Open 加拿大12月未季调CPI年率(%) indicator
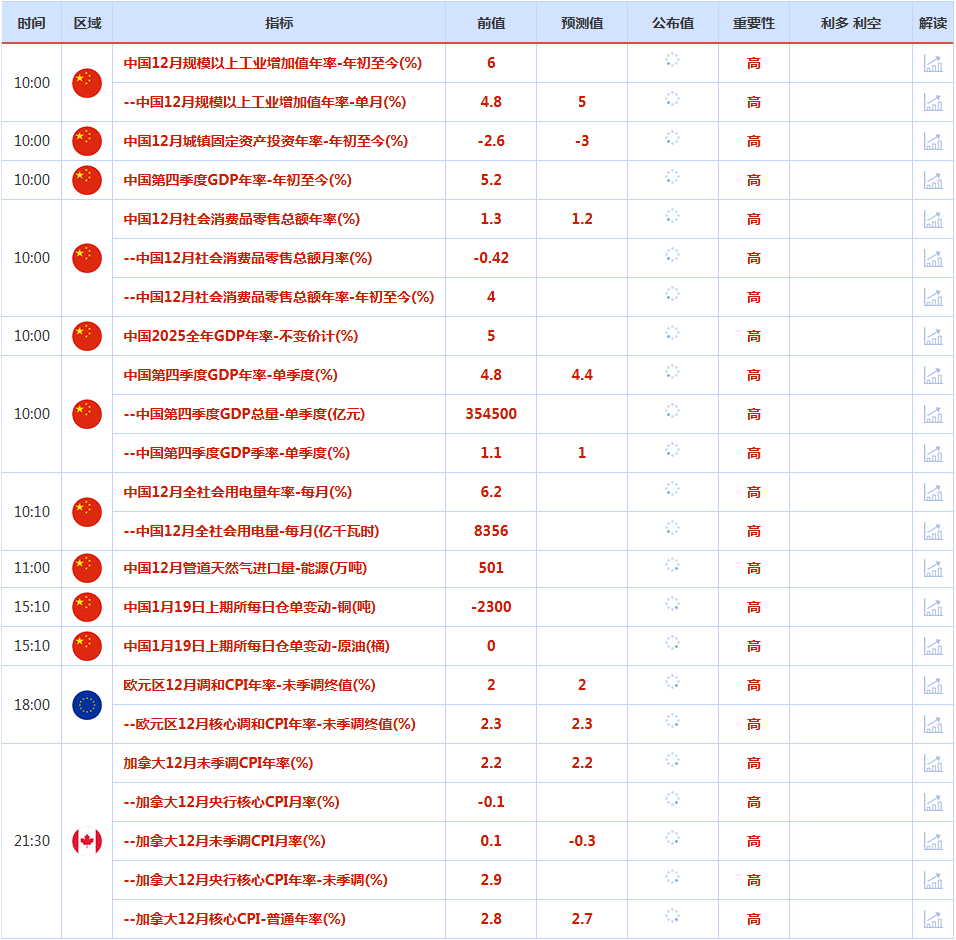The width and height of the screenshot is (956, 940). pyautogui.click(x=218, y=764)
